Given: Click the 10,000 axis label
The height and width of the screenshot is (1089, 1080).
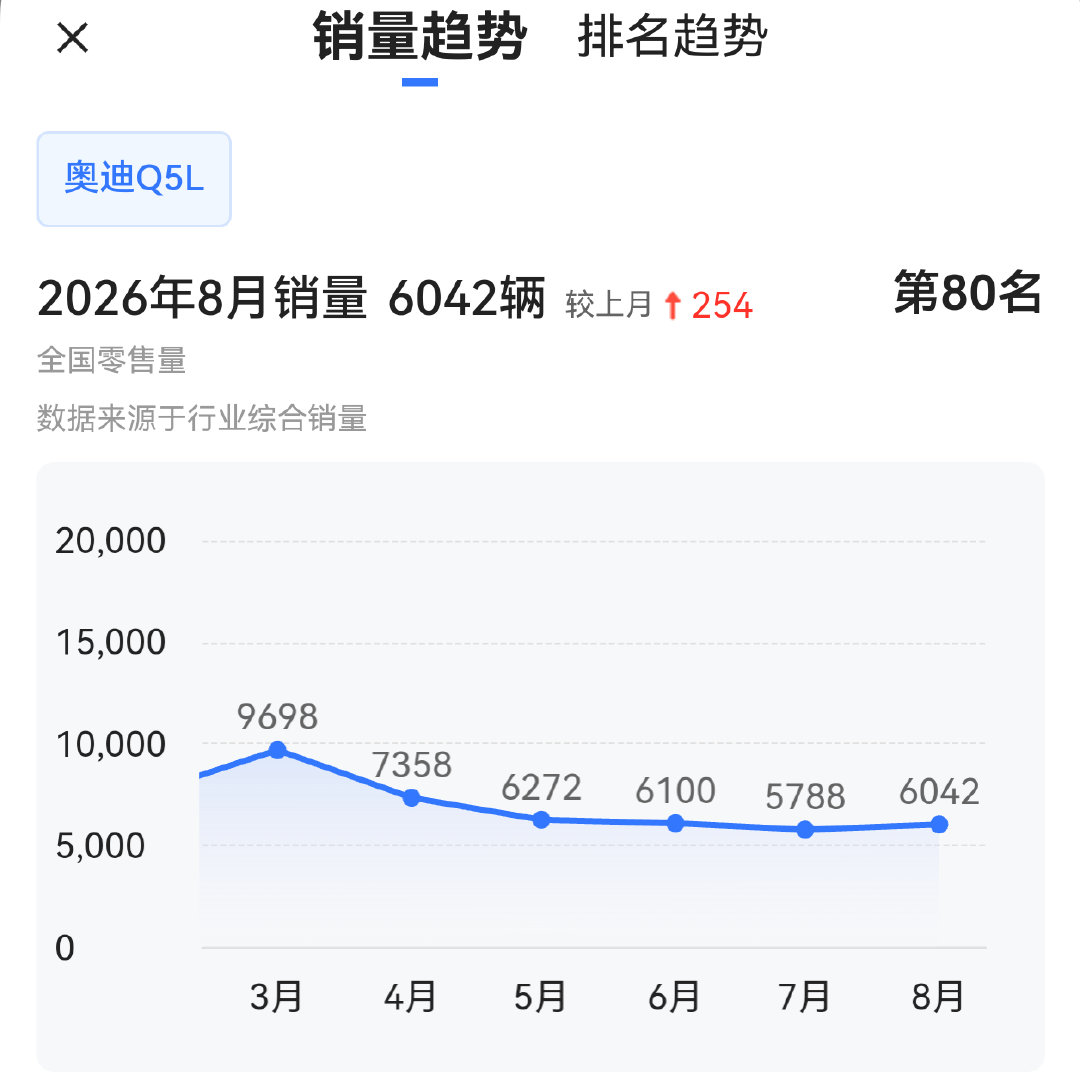Looking at the screenshot, I should [110, 745].
